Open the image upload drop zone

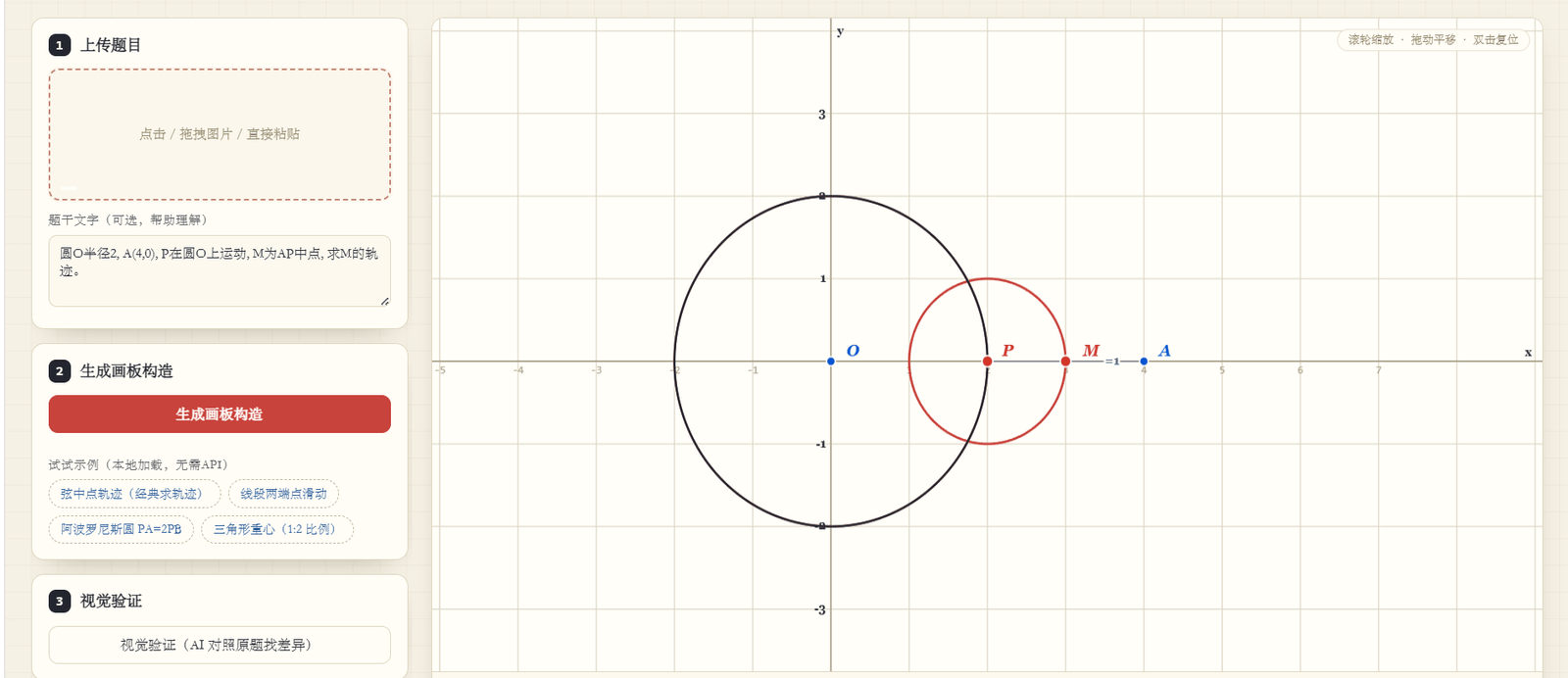coord(220,134)
